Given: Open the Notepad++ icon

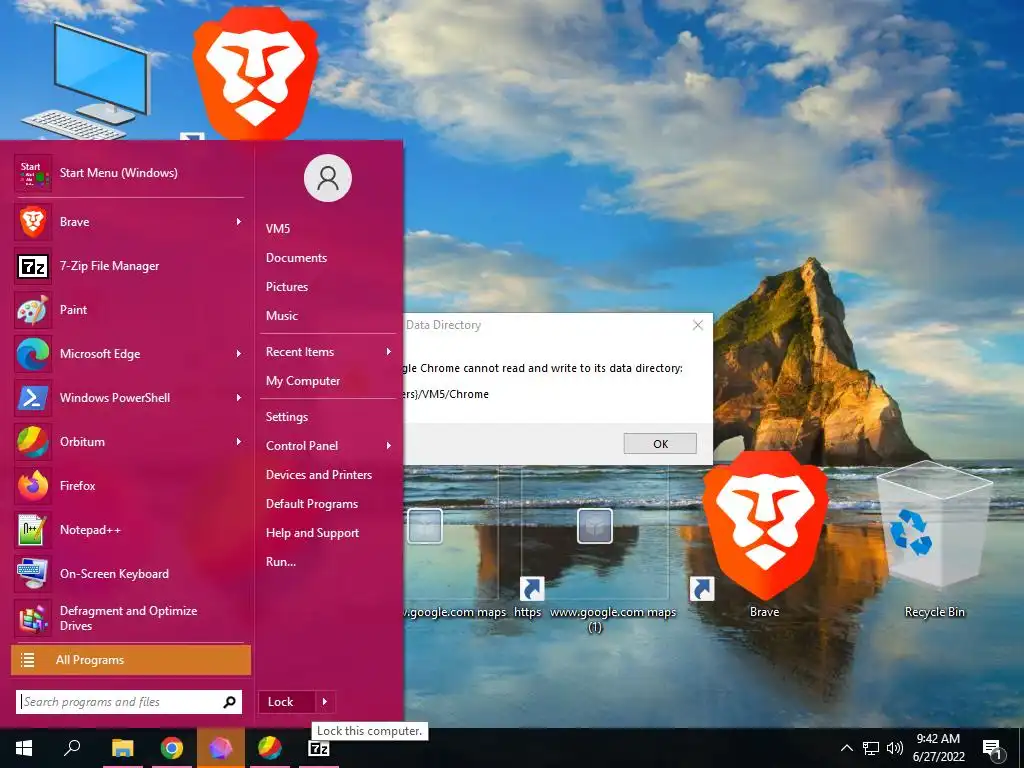Looking at the screenshot, I should [x=33, y=530].
